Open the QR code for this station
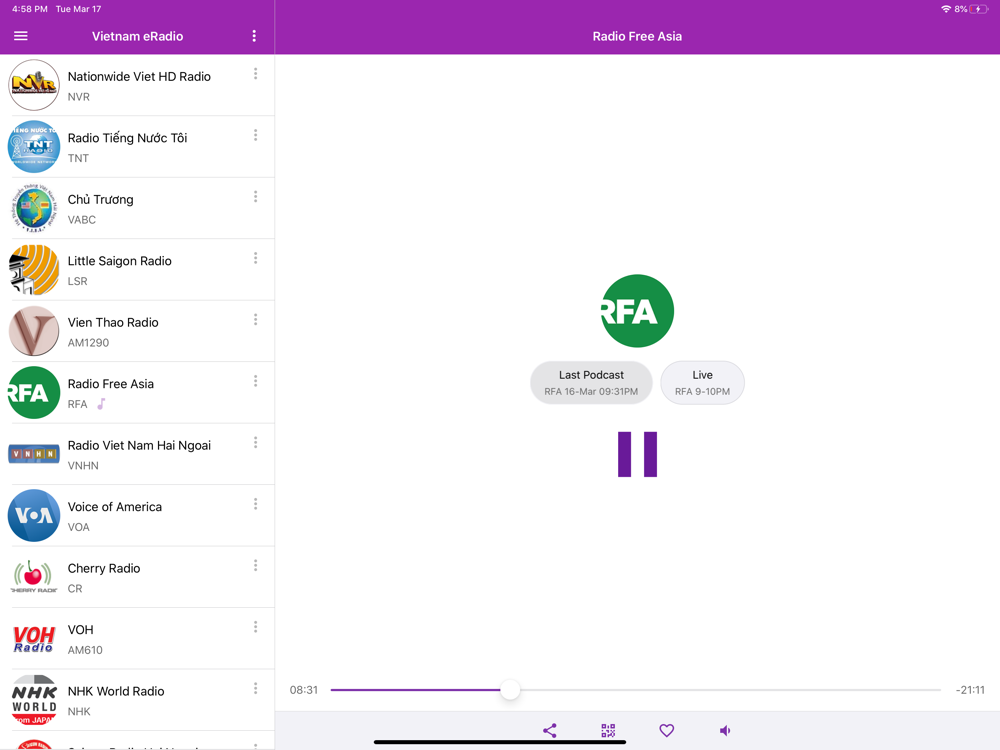The width and height of the screenshot is (1000, 750). tap(608, 730)
